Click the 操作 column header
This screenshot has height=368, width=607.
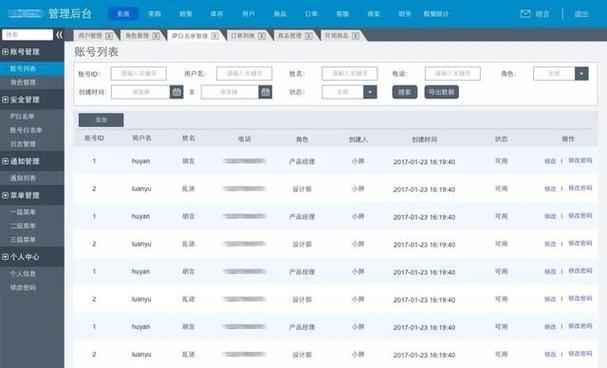pos(568,139)
